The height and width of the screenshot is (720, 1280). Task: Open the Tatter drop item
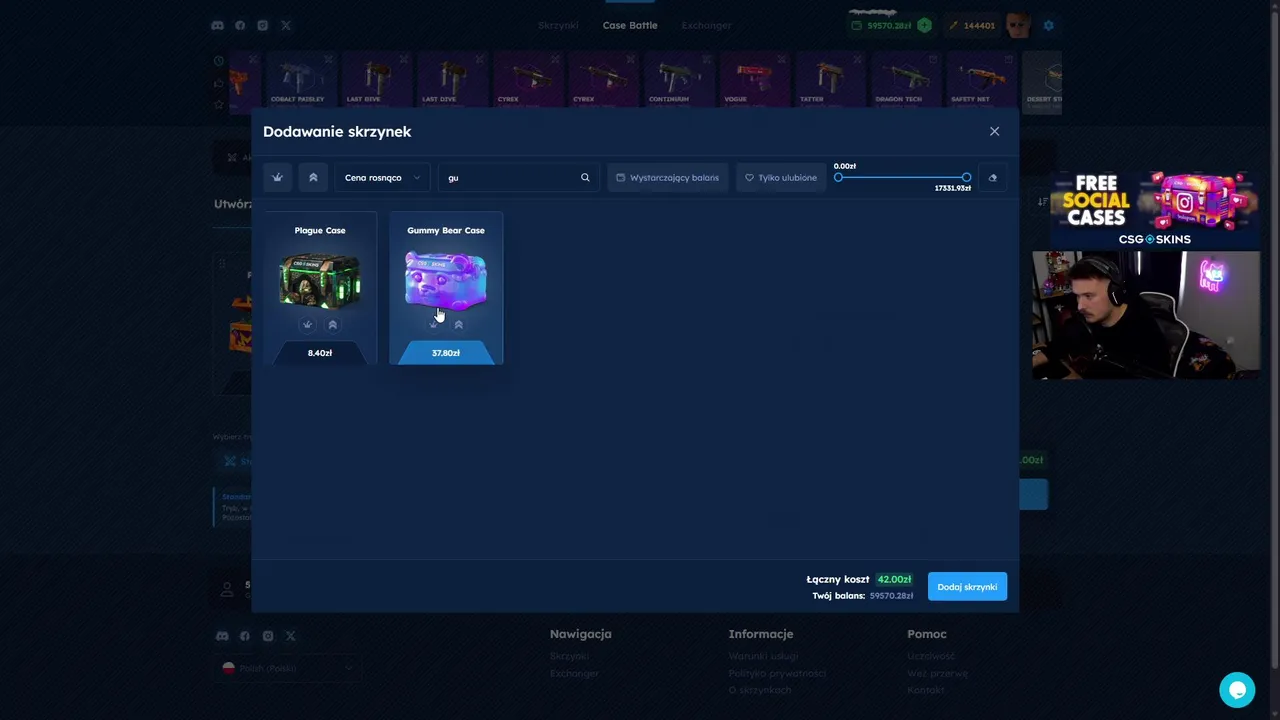831,79
